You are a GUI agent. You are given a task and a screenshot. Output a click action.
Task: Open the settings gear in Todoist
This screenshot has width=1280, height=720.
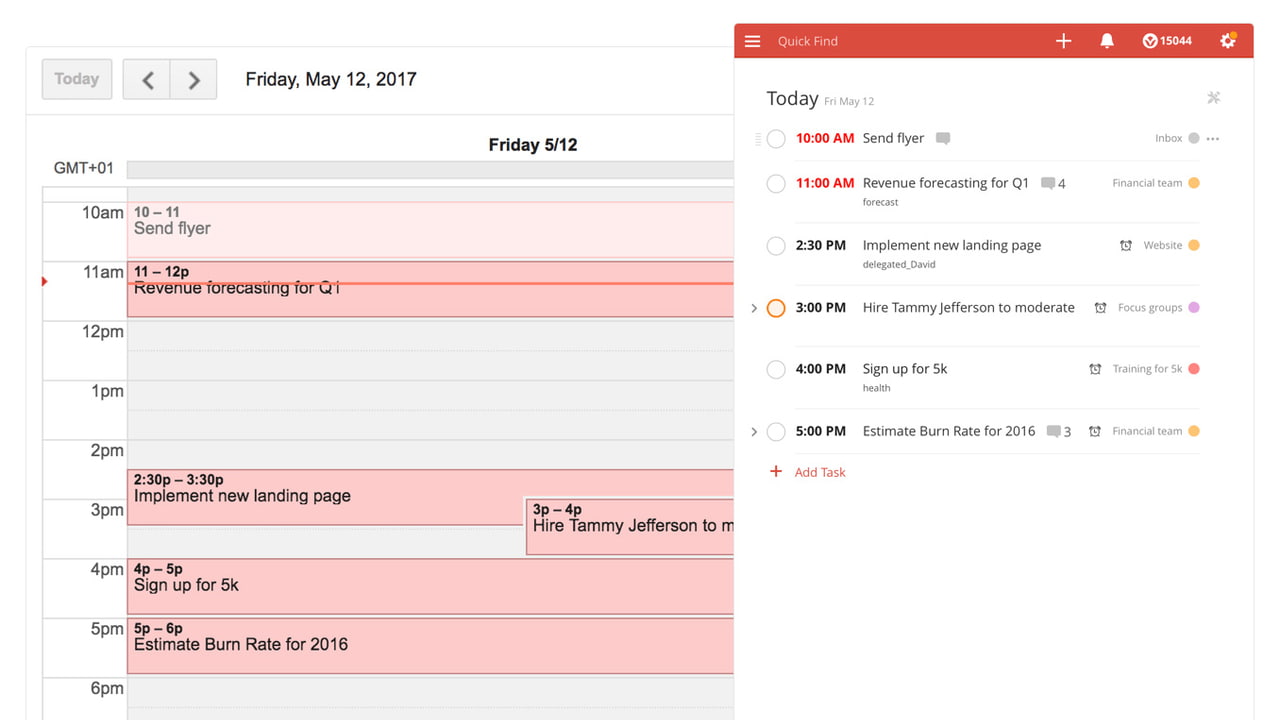[1228, 41]
